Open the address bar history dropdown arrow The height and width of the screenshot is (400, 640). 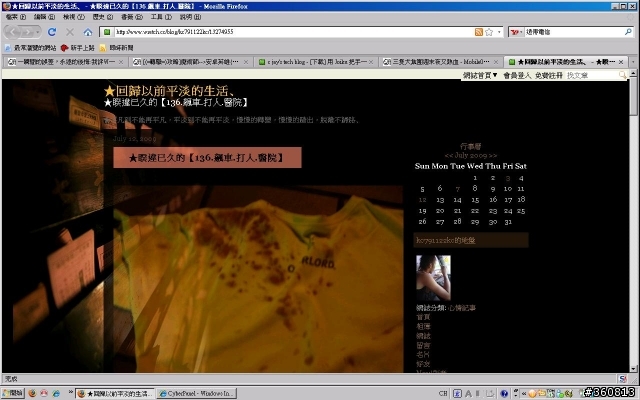499,32
